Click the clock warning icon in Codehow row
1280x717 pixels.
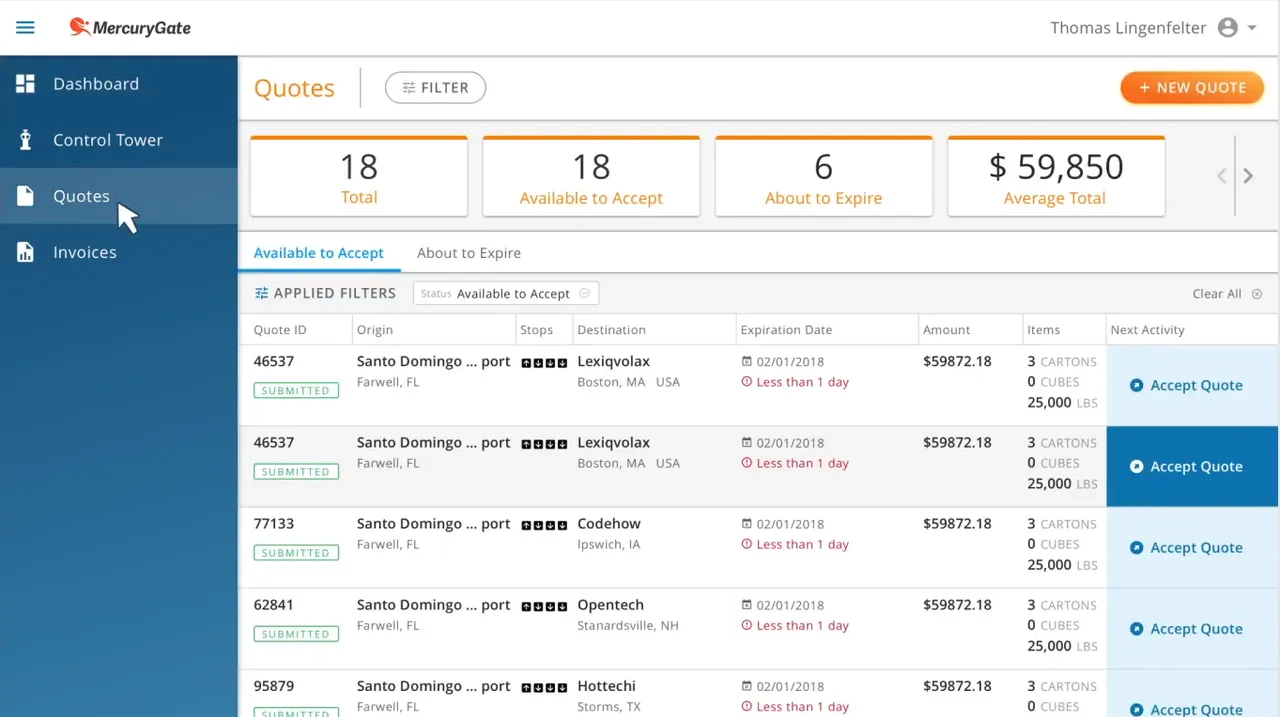[x=746, y=545]
